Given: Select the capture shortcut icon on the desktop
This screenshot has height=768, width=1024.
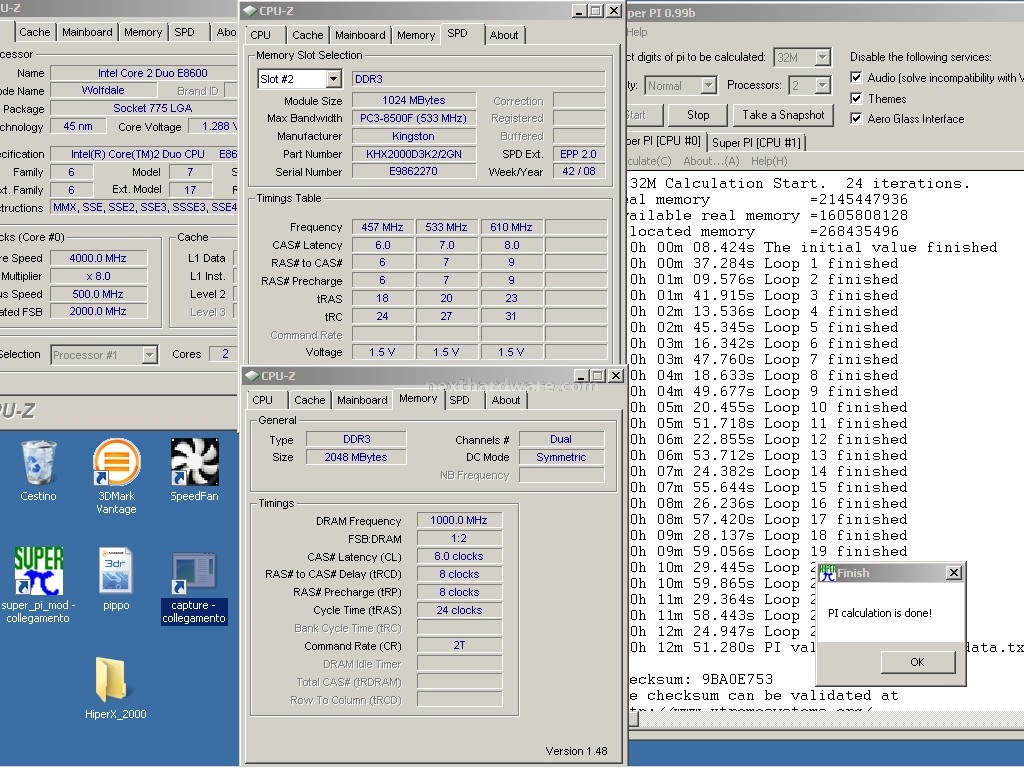Looking at the screenshot, I should (x=194, y=572).
